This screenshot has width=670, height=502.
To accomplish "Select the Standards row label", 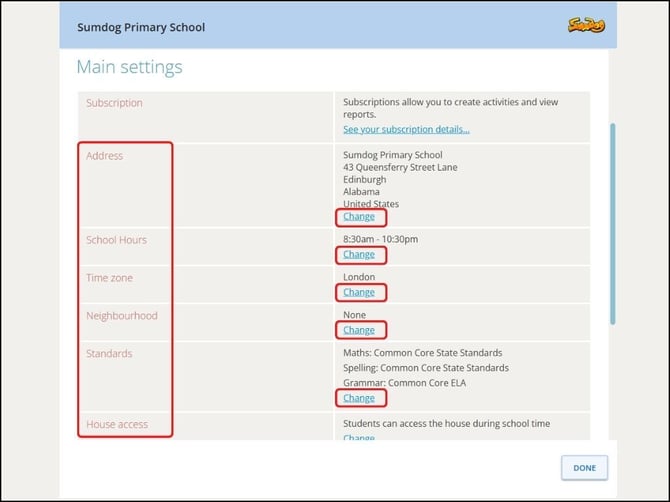I will [x=109, y=354].
